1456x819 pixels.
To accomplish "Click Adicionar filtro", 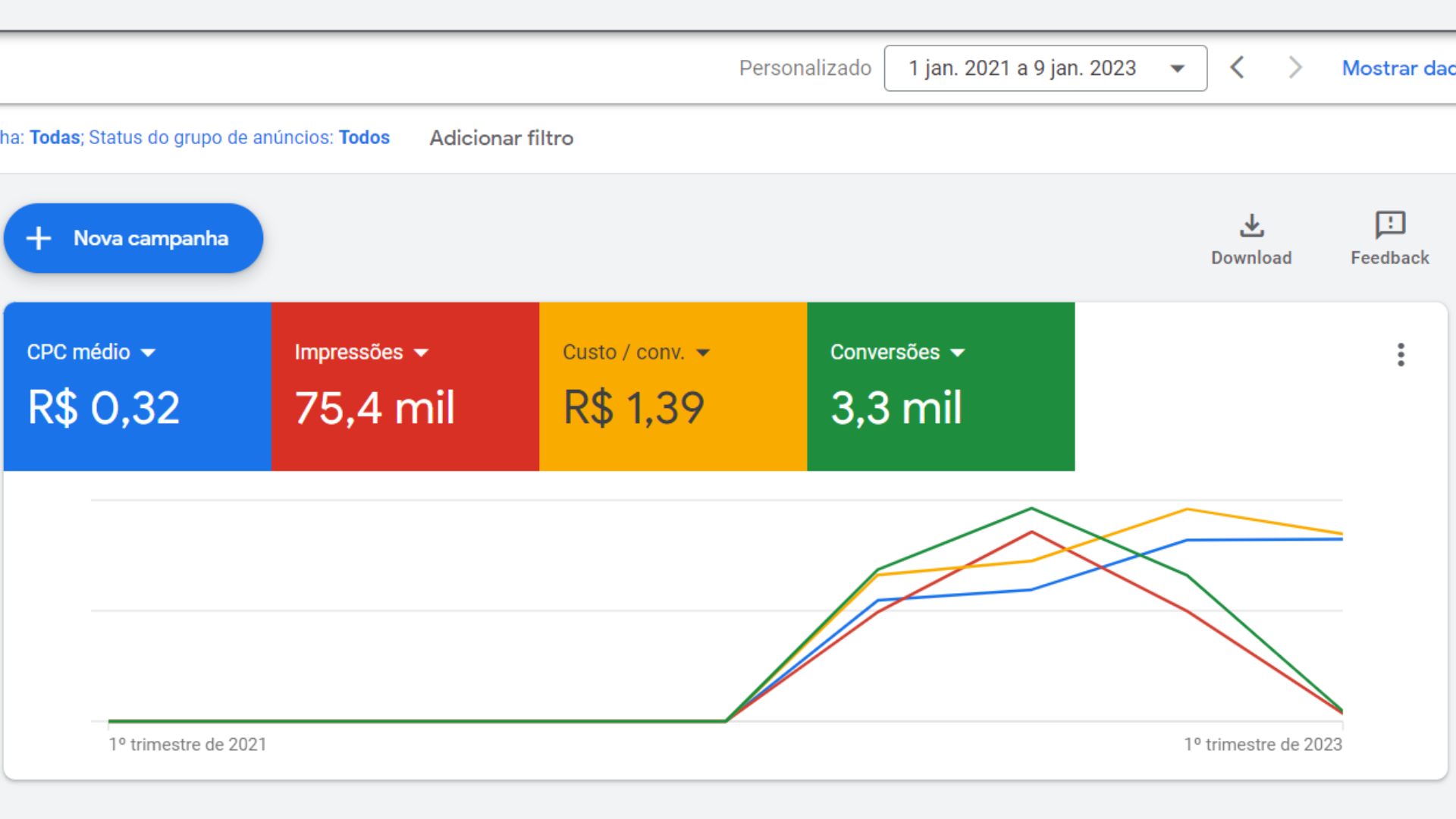I will [x=501, y=138].
